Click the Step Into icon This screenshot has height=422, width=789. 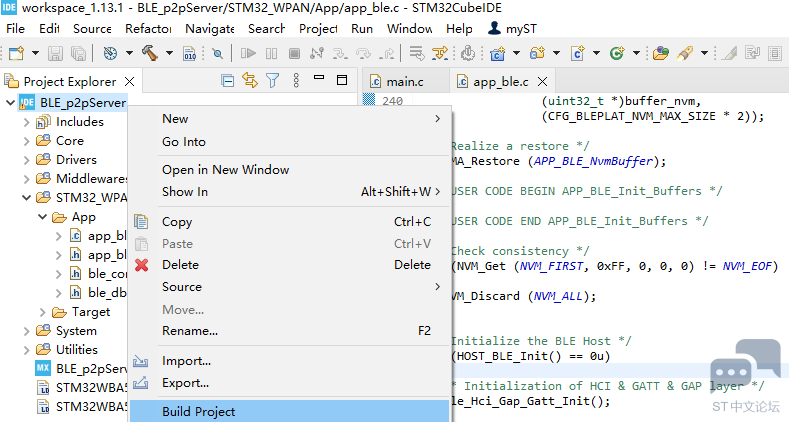point(340,53)
